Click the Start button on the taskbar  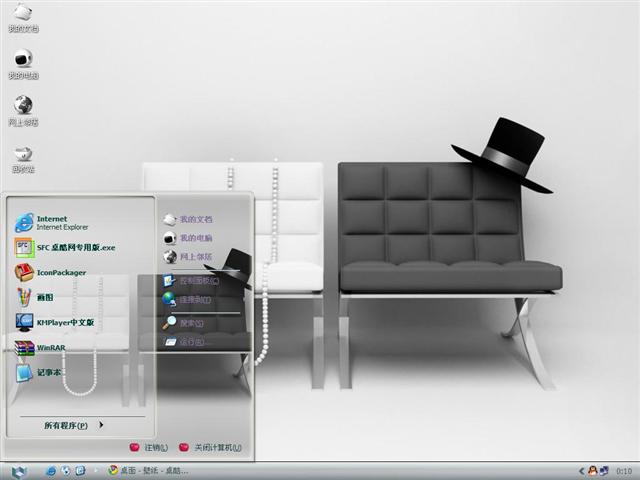20,471
